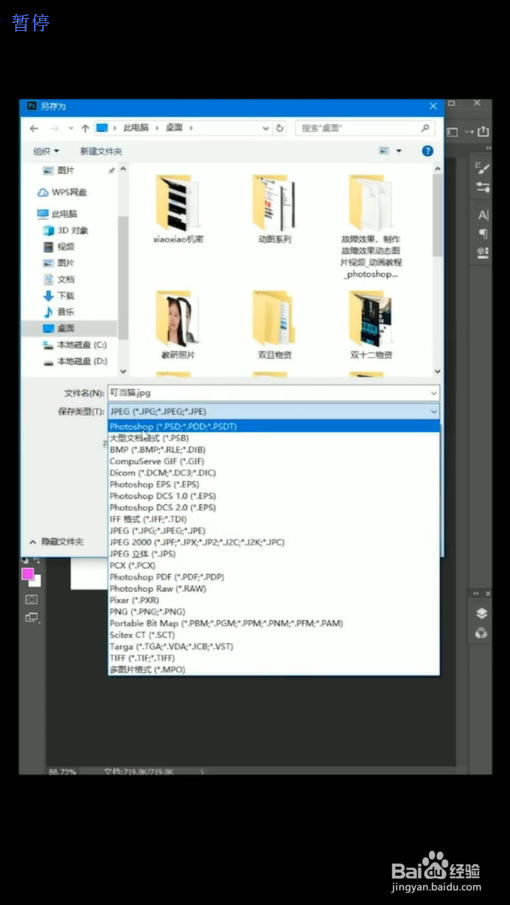Choose Photoshop DCS 2.0 format
Viewport: 510px width, 905px height.
[x=273, y=507]
